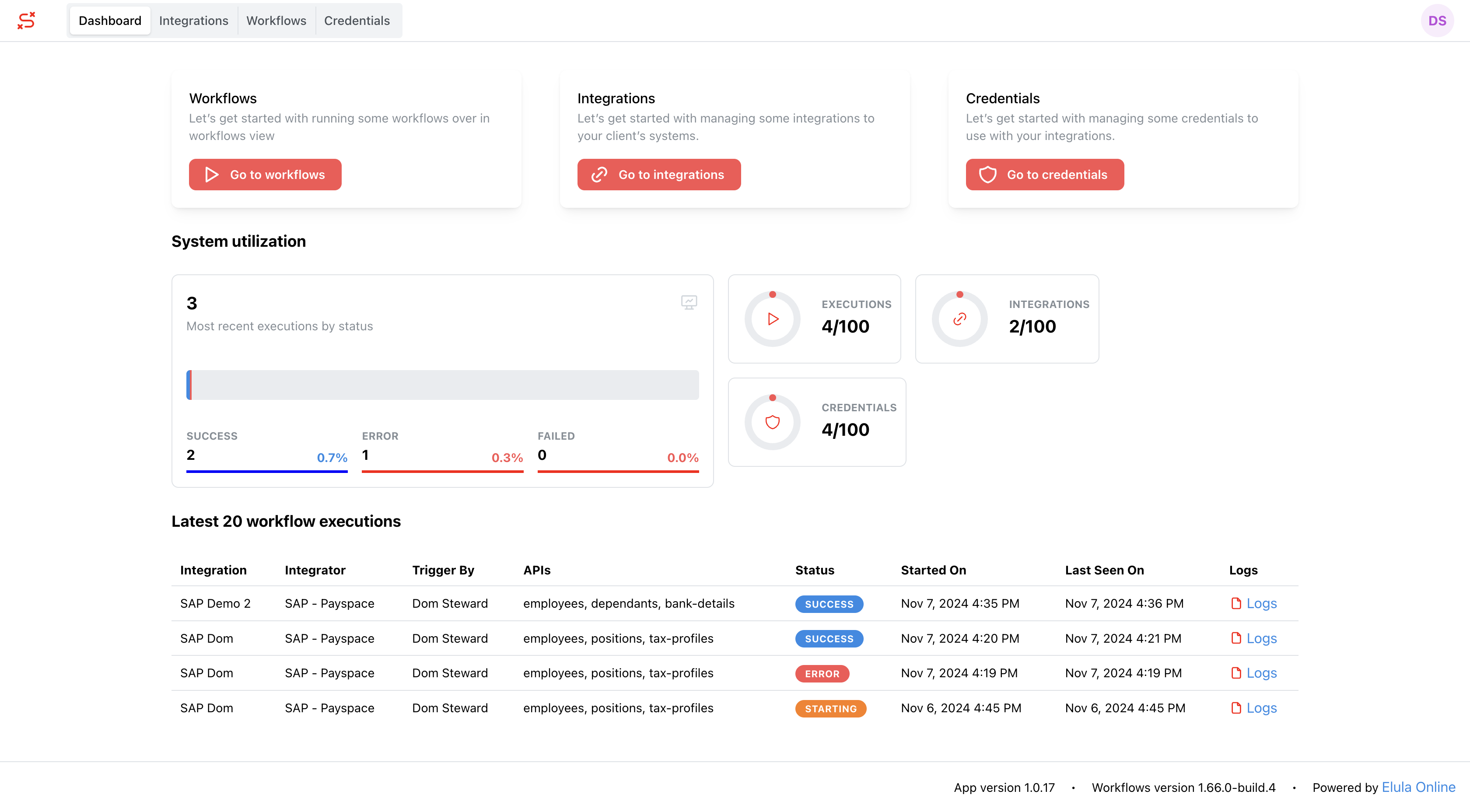Open the DS profile avatar
The image size is (1470, 812).
coord(1438,21)
